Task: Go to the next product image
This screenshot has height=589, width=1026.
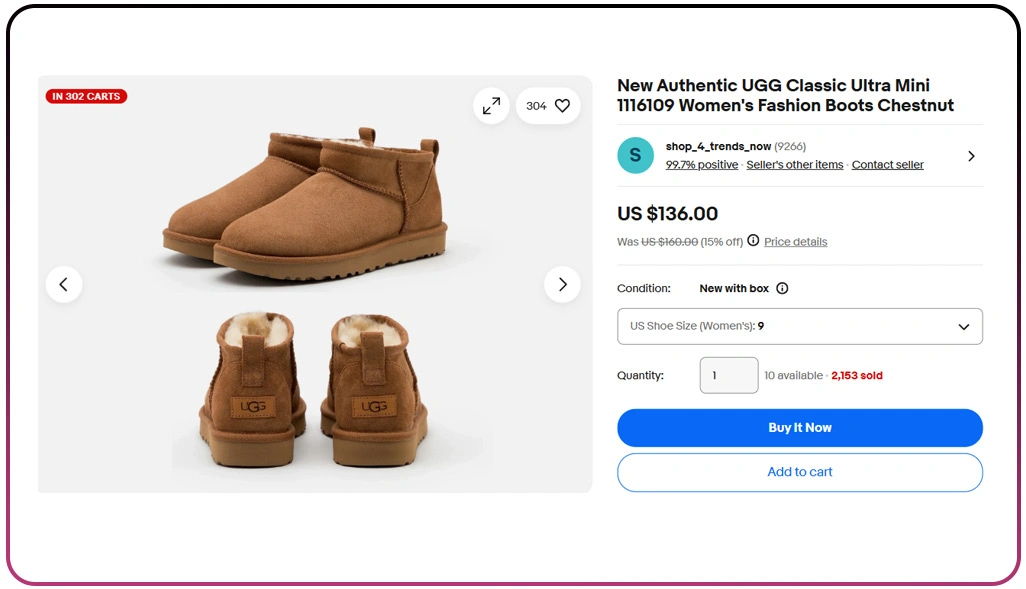Action: (x=562, y=284)
